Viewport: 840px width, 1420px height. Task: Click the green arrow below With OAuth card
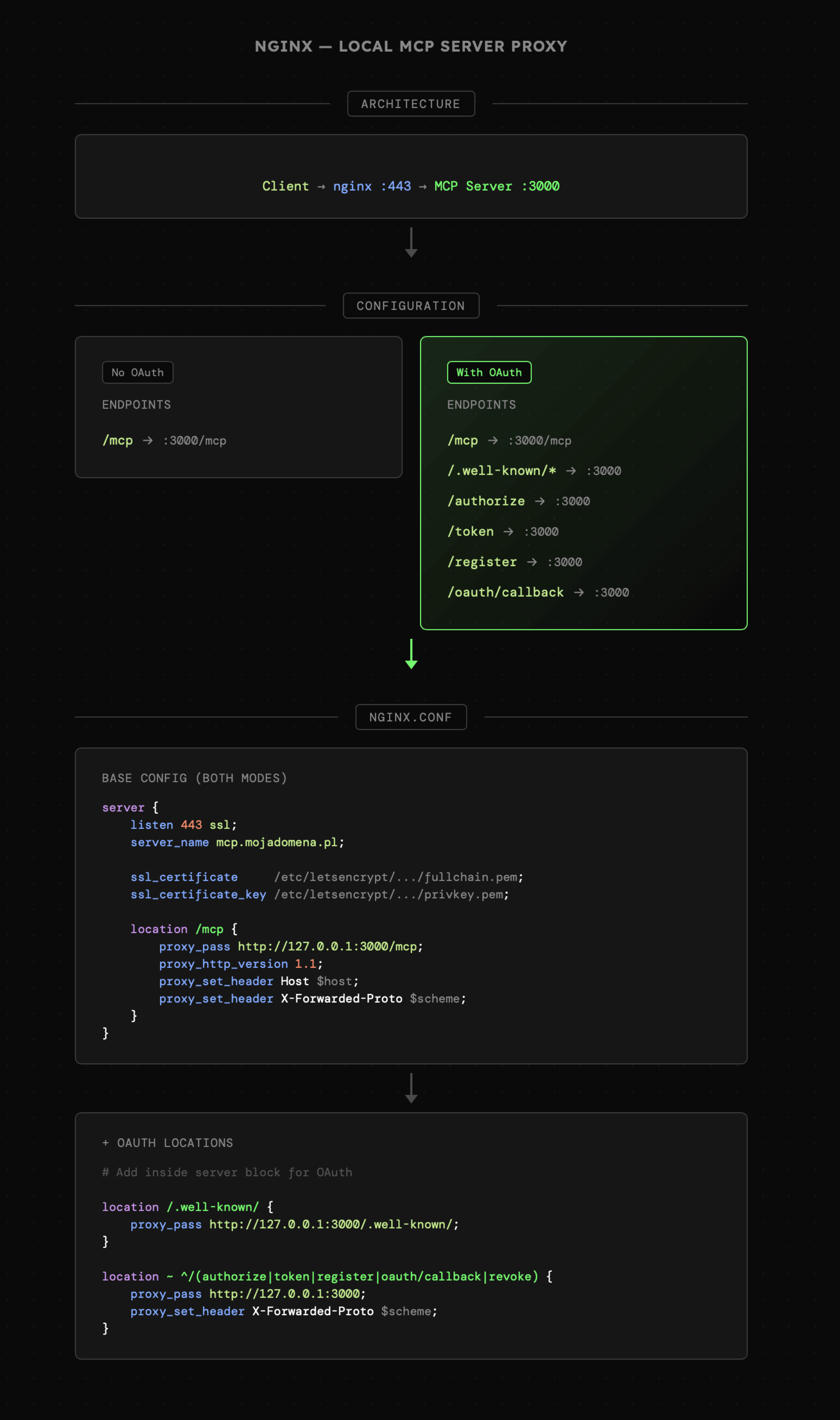pos(411,654)
